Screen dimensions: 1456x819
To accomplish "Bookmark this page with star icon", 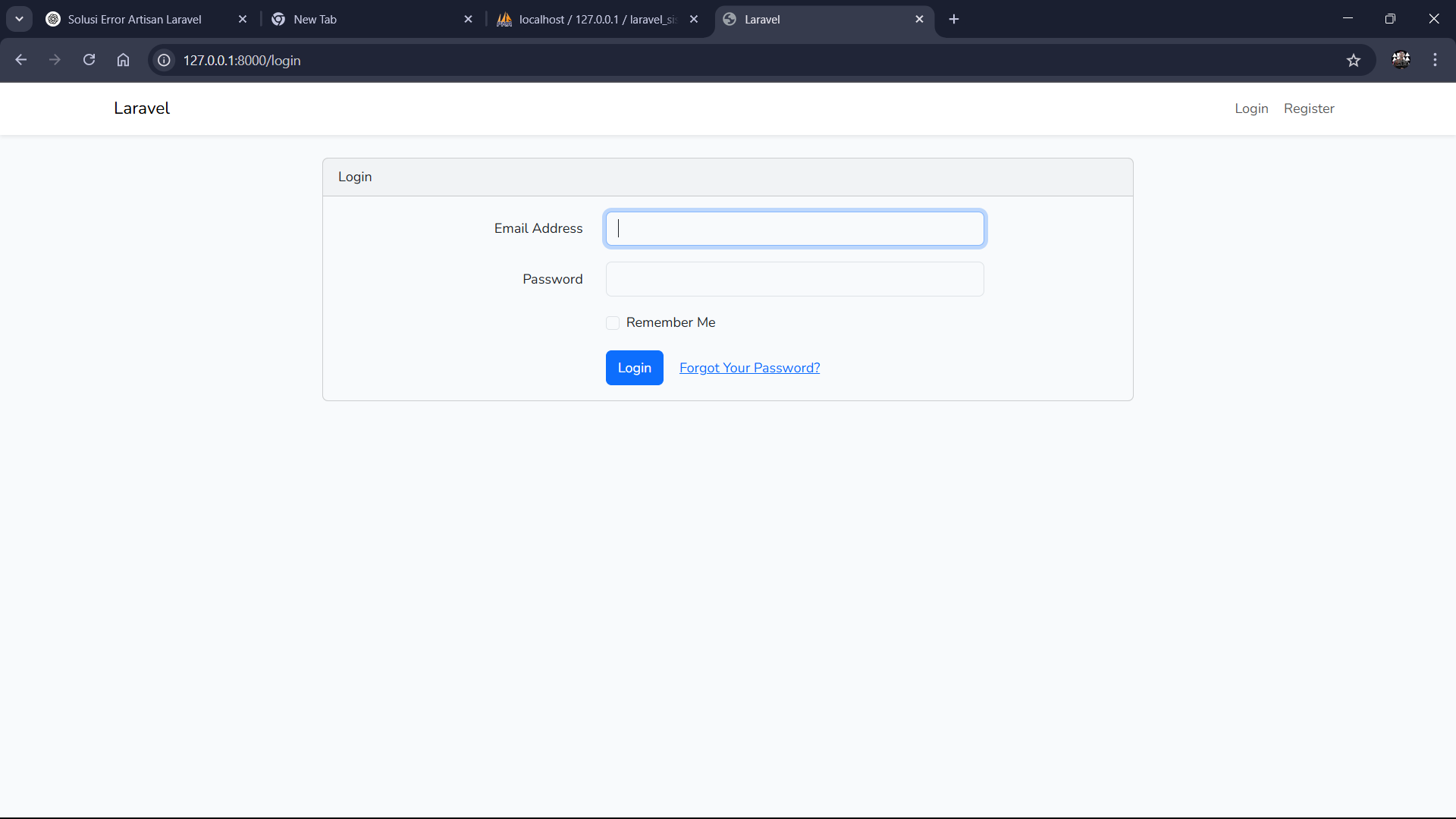I will click(1354, 60).
